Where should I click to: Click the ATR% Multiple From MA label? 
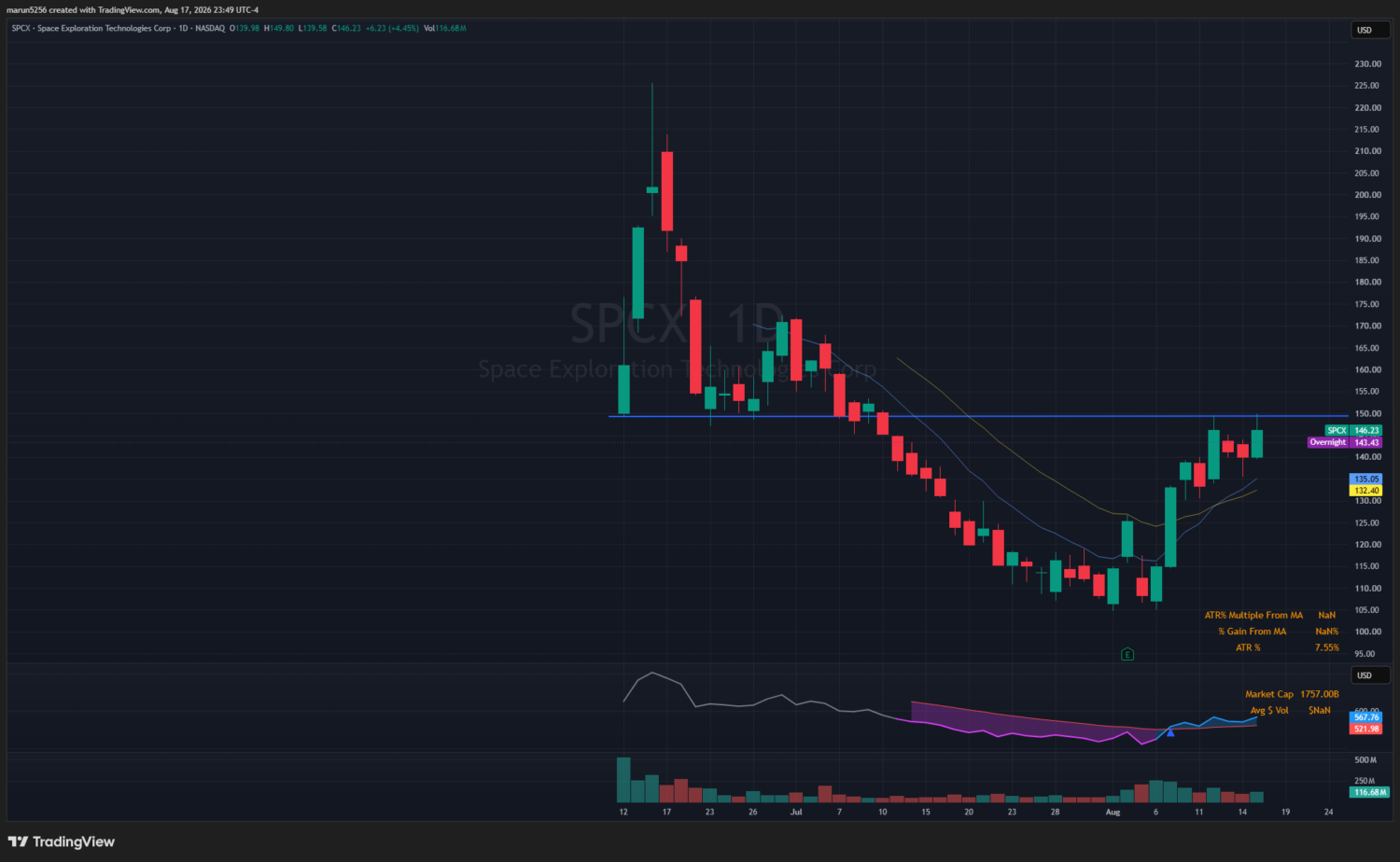click(x=1253, y=616)
